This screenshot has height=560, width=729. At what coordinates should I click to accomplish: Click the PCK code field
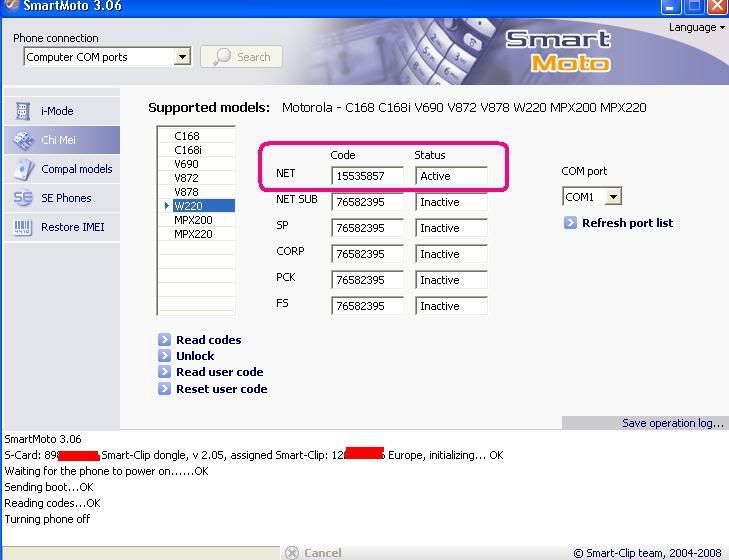[x=367, y=280]
